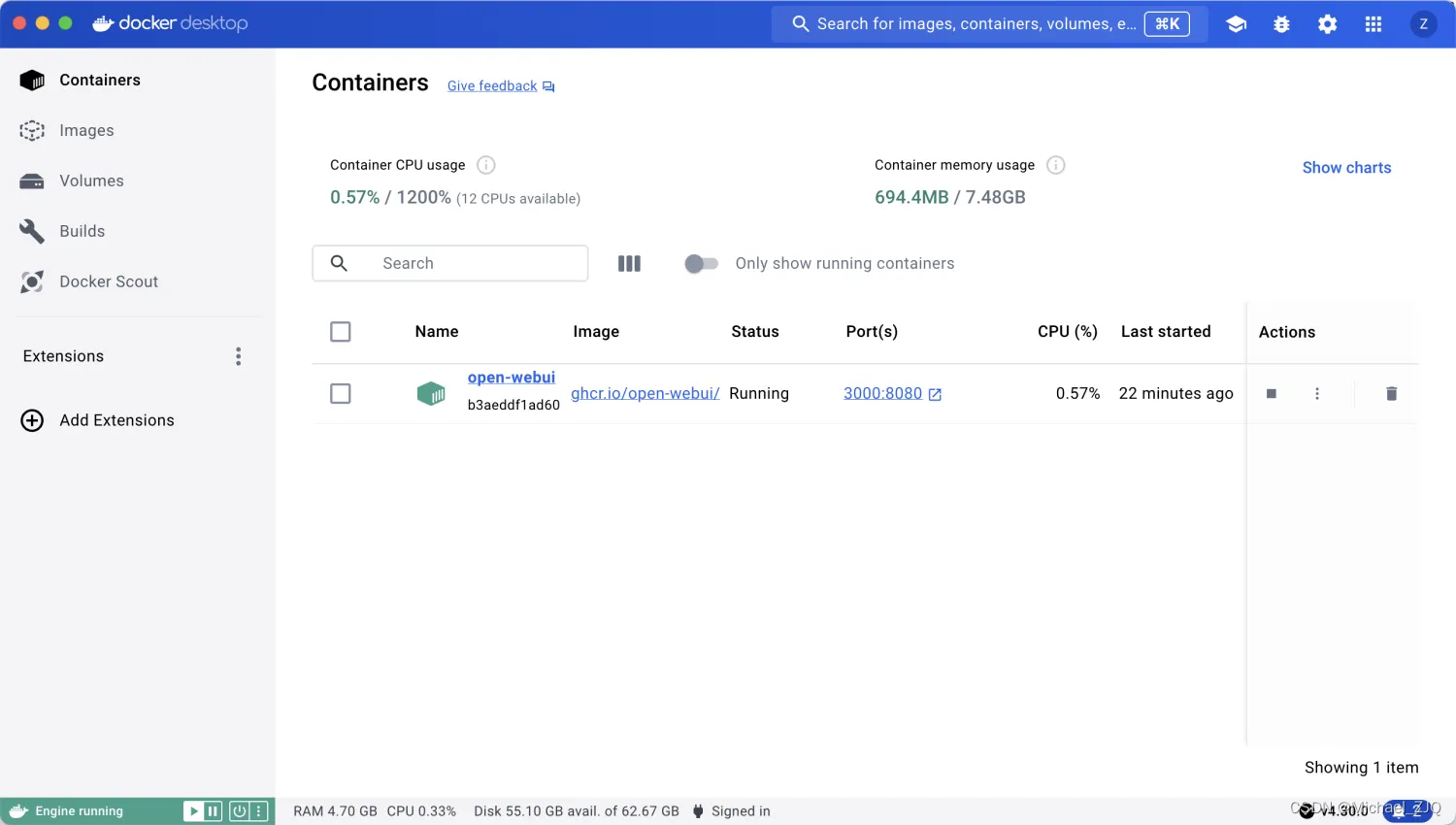Open Extensions three-dot options menu

click(x=238, y=356)
